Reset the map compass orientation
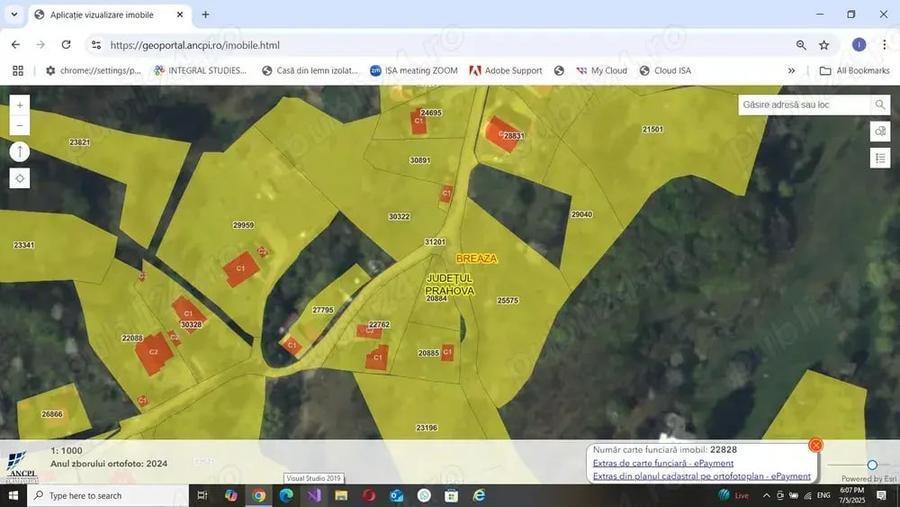This screenshot has width=900, height=507. click(x=20, y=152)
